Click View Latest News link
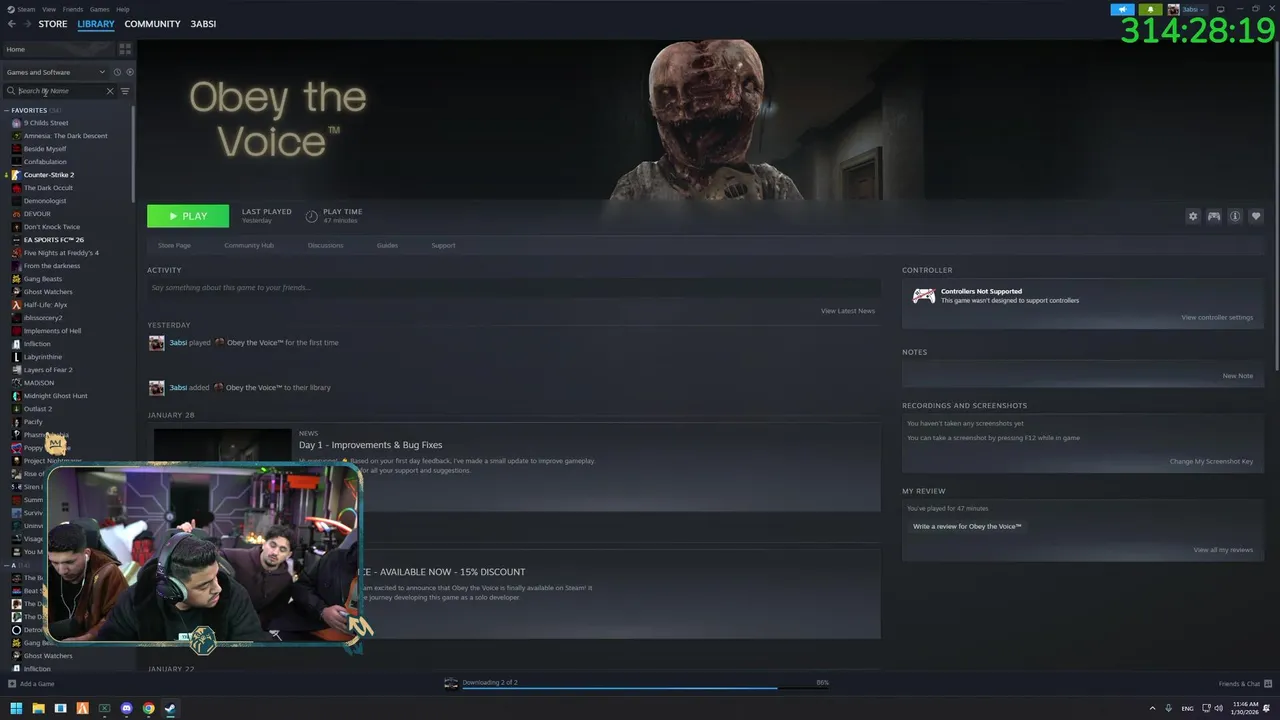The image size is (1280, 720). [848, 311]
